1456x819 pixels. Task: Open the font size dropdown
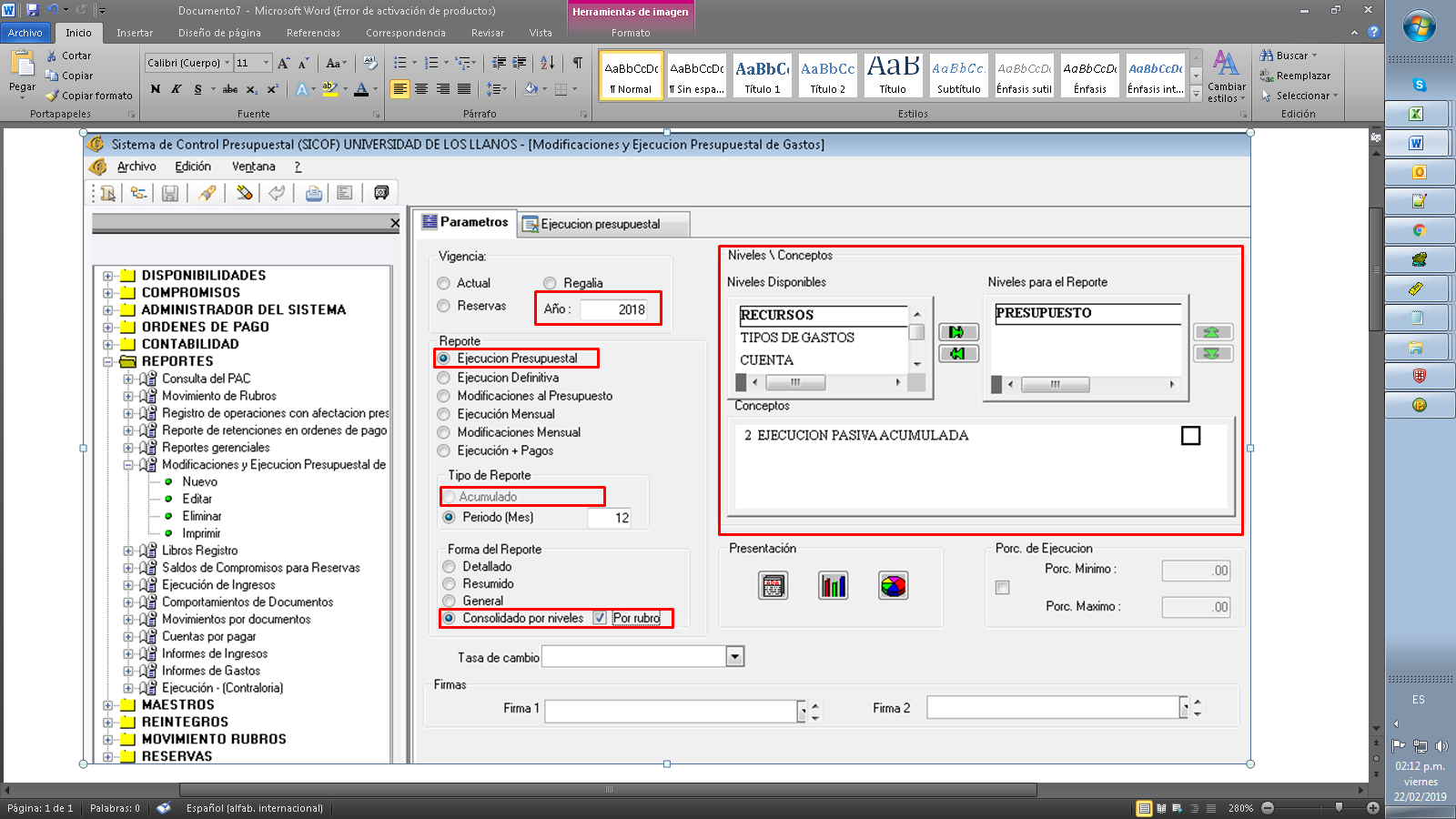tap(266, 63)
